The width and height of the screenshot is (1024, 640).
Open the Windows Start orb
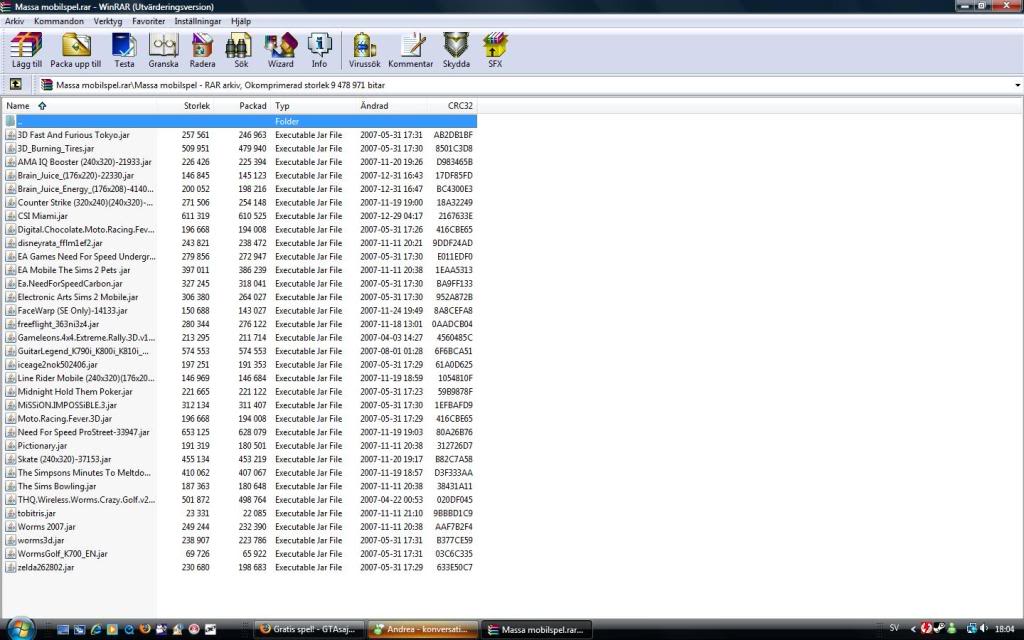[20, 628]
